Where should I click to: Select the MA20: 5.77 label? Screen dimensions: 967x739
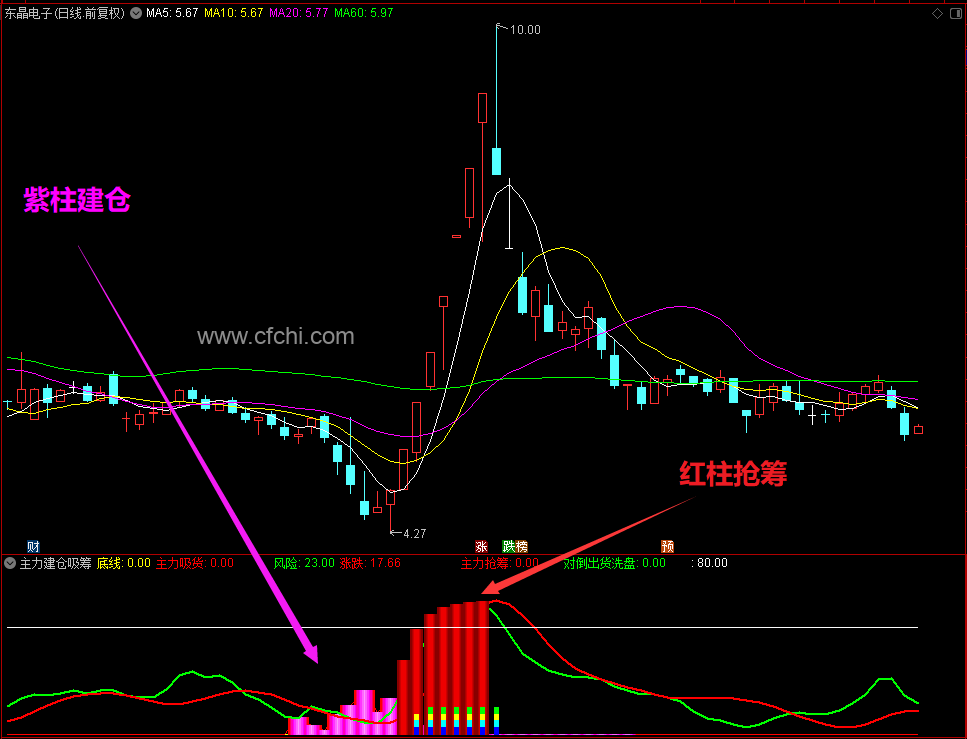tap(298, 13)
